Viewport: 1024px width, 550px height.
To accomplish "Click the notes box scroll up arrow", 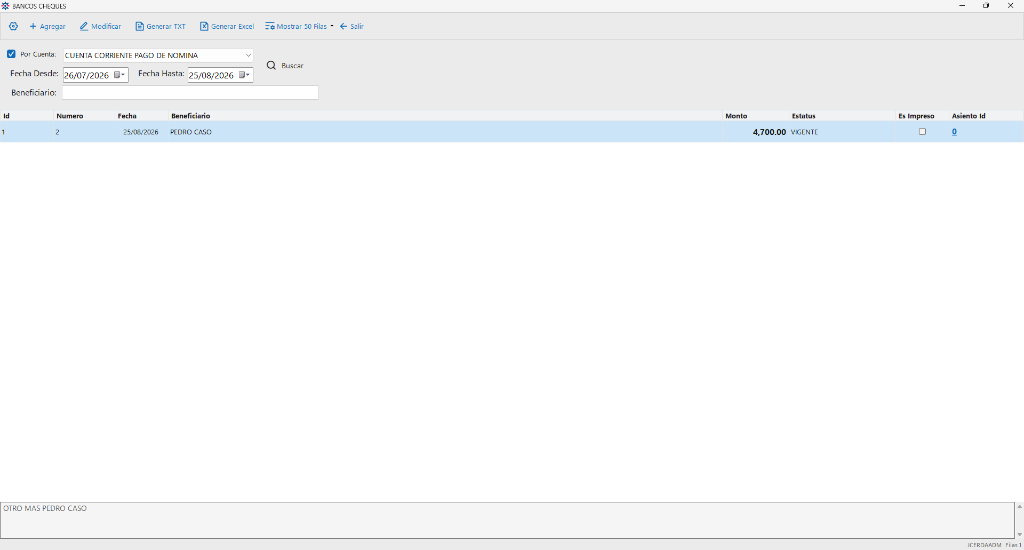I will point(1019,507).
